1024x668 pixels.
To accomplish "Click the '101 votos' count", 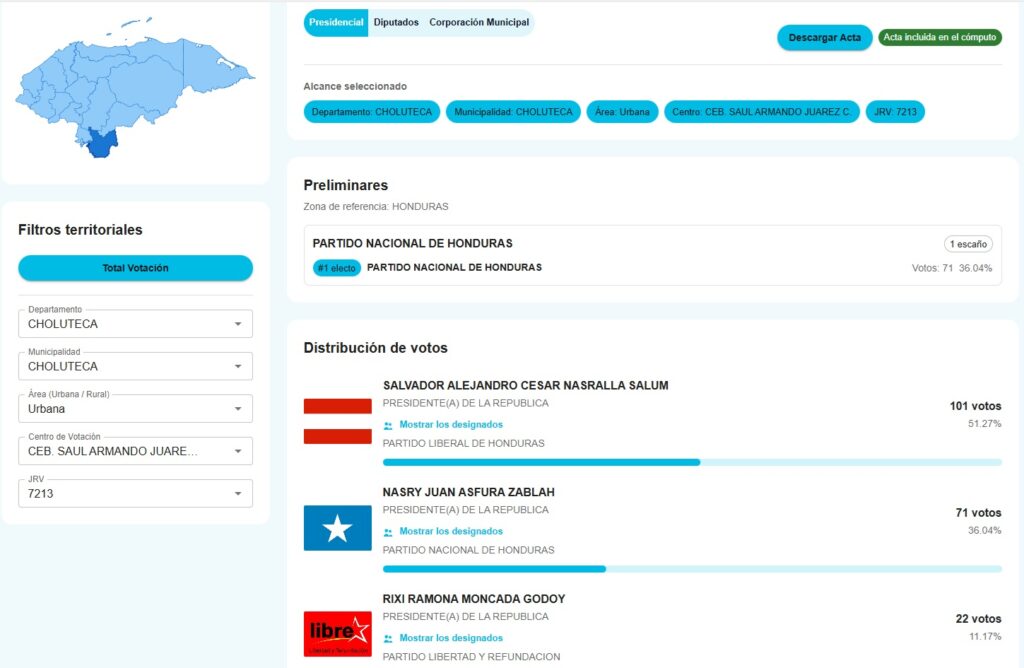I will [x=975, y=406].
